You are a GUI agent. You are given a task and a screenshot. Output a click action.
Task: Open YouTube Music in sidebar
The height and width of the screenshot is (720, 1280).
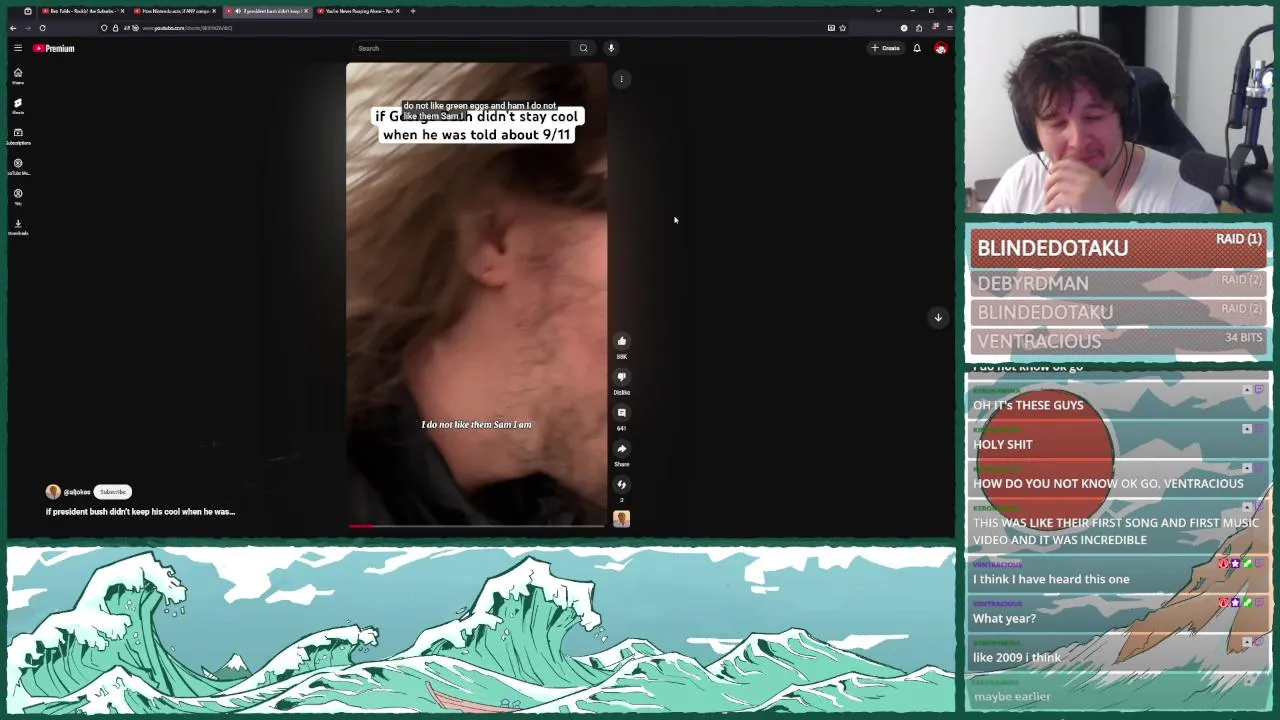click(17, 166)
